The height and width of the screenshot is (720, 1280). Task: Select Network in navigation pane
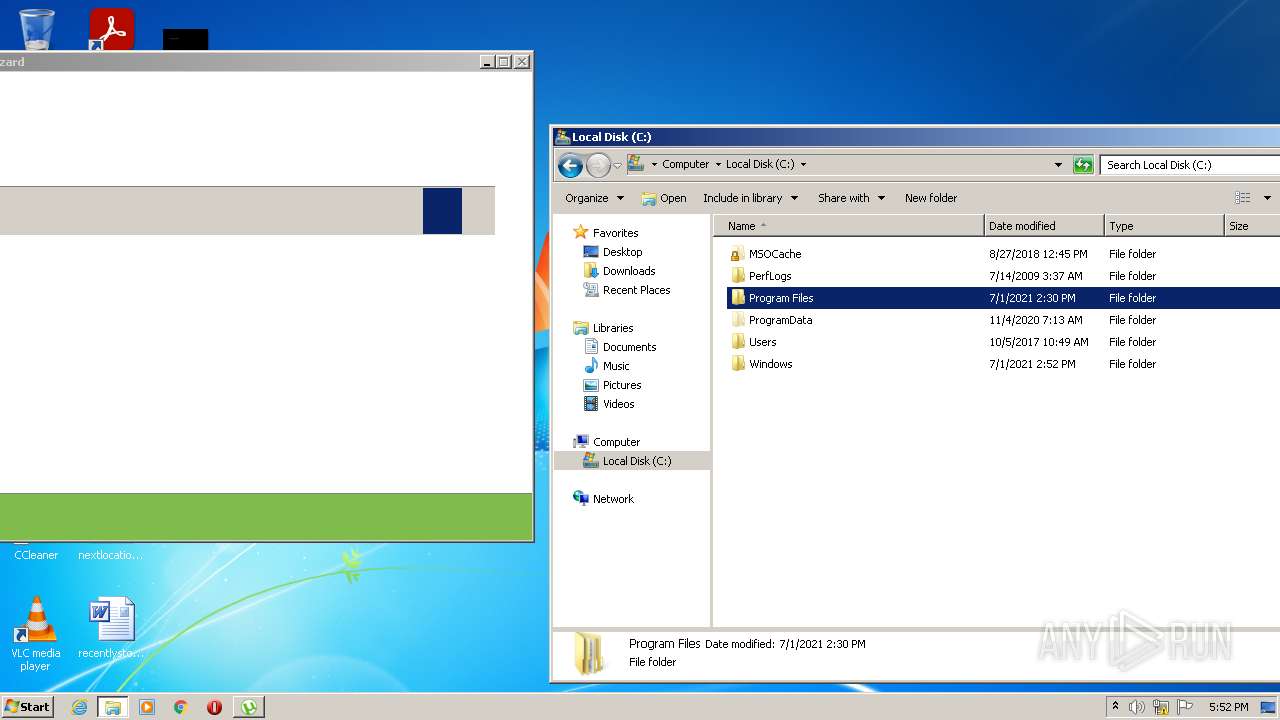613,499
